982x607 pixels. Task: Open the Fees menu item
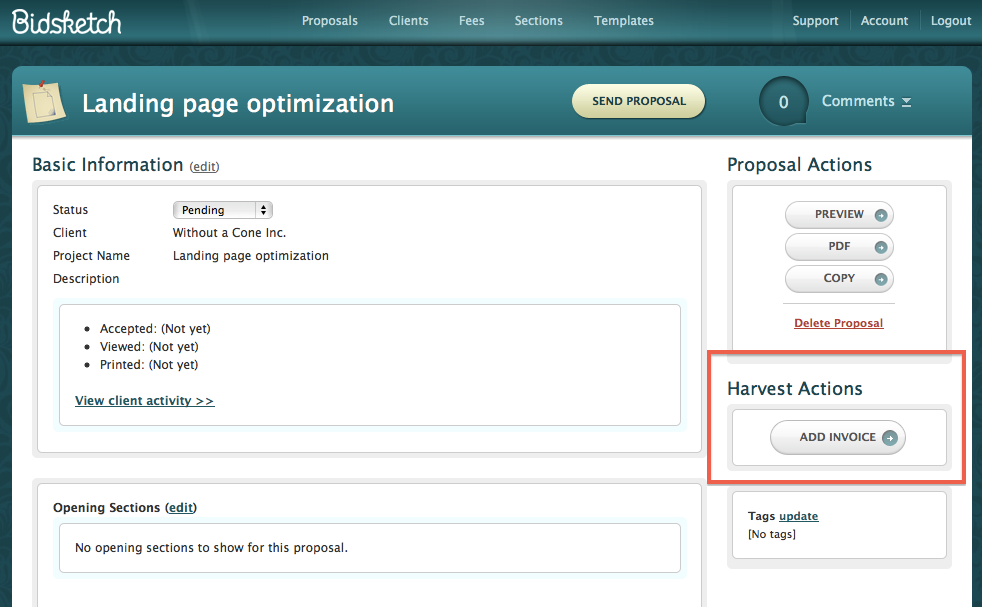pos(472,21)
